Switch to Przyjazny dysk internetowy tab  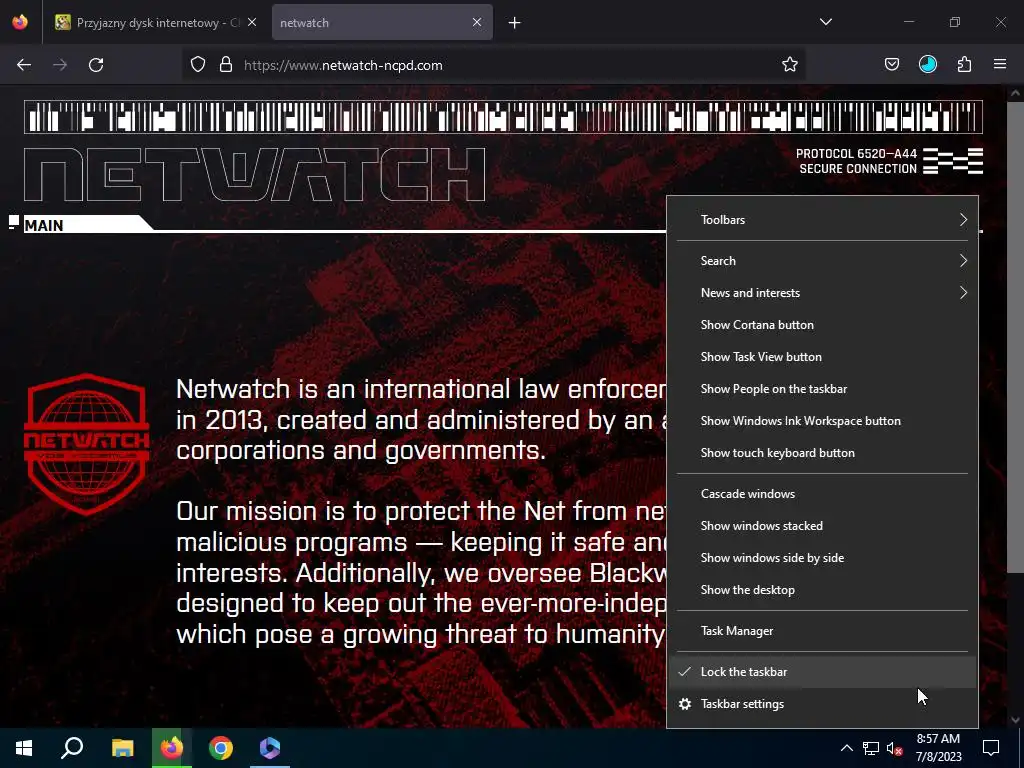tap(155, 22)
